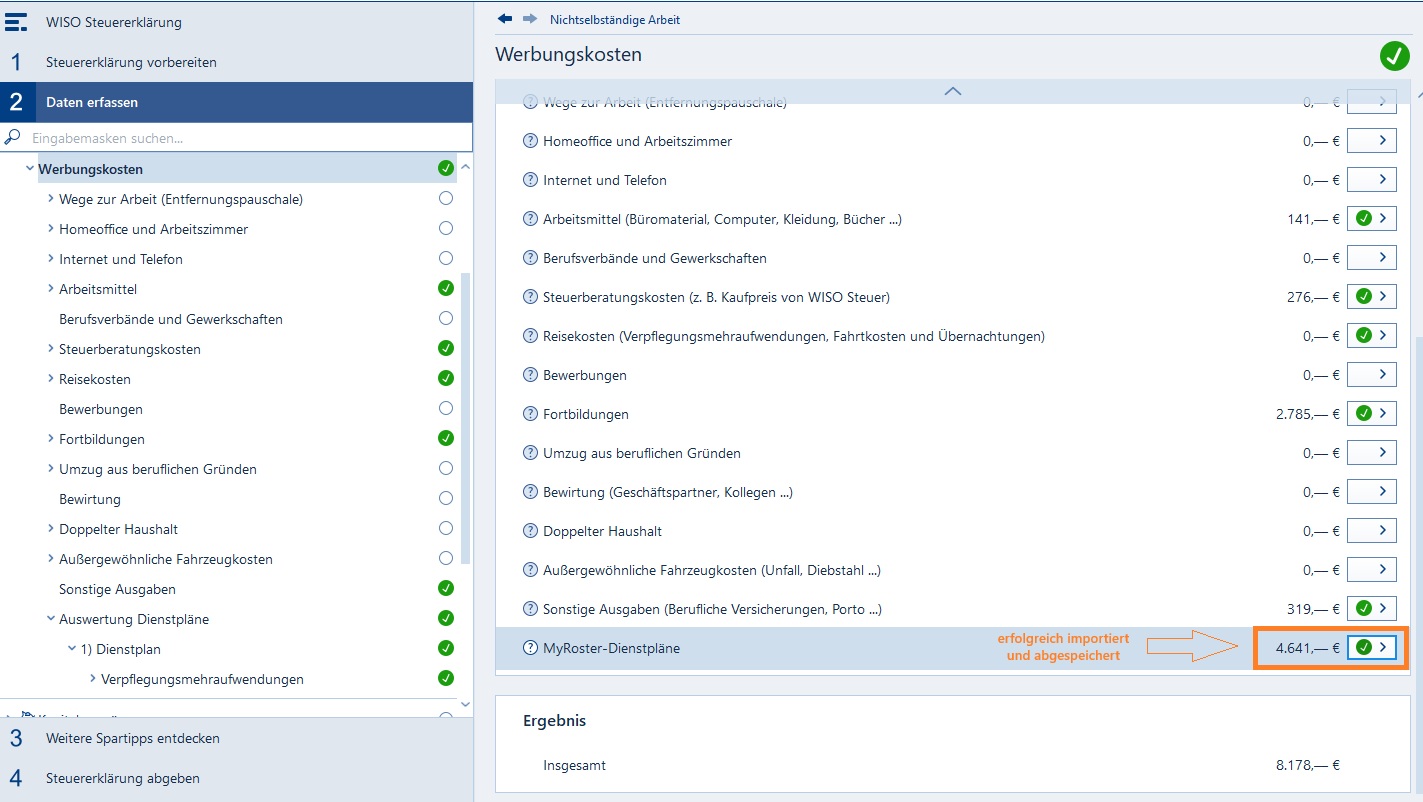Click green check status of Verpflegungsmehraufwendungen in tree

pos(446,678)
